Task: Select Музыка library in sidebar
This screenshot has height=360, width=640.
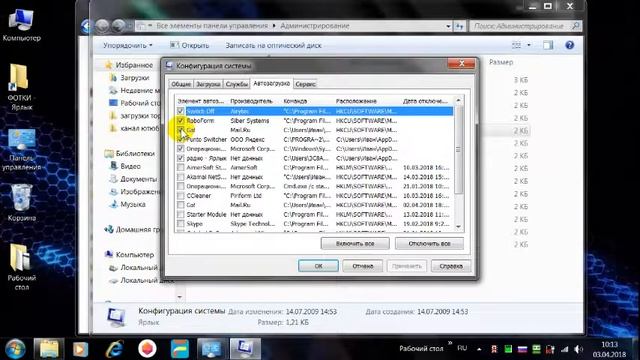Action: (x=133, y=204)
